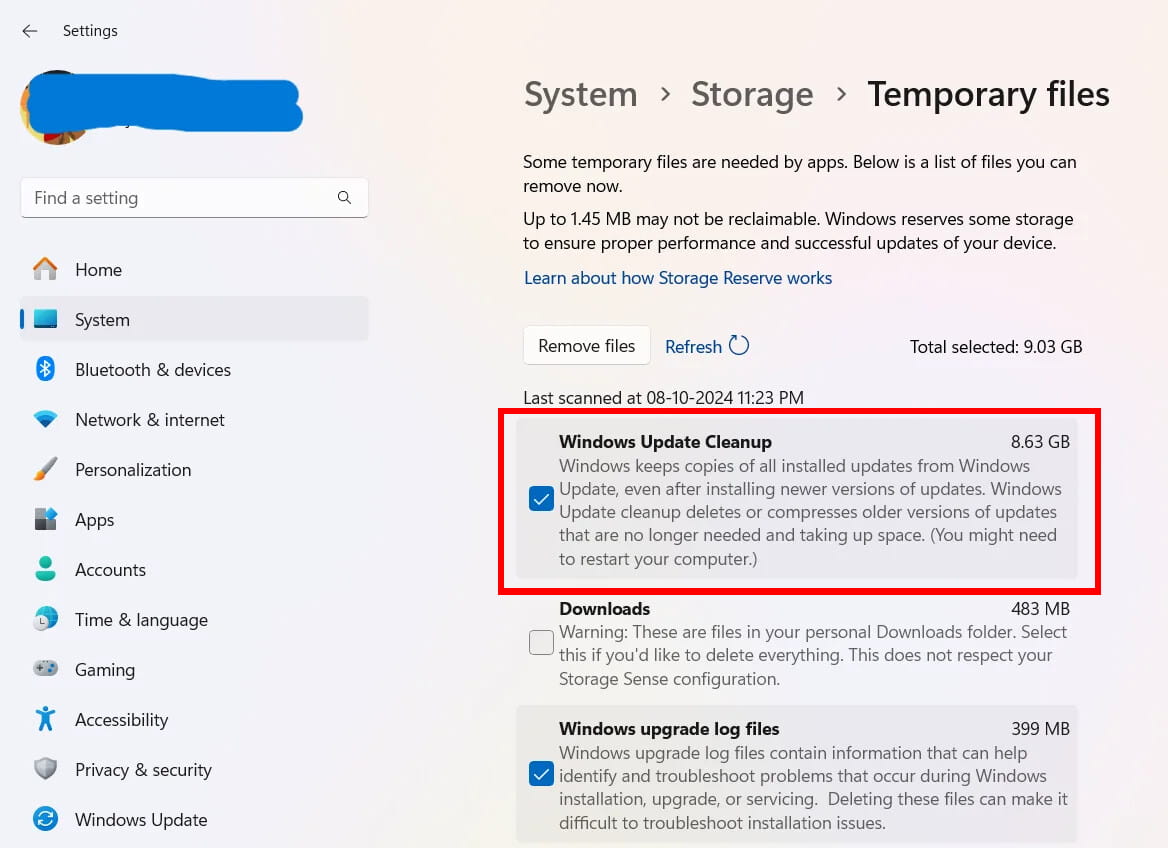1168x848 pixels.
Task: Click the Network wifi icon in sidebar
Action: pyautogui.click(x=45, y=419)
